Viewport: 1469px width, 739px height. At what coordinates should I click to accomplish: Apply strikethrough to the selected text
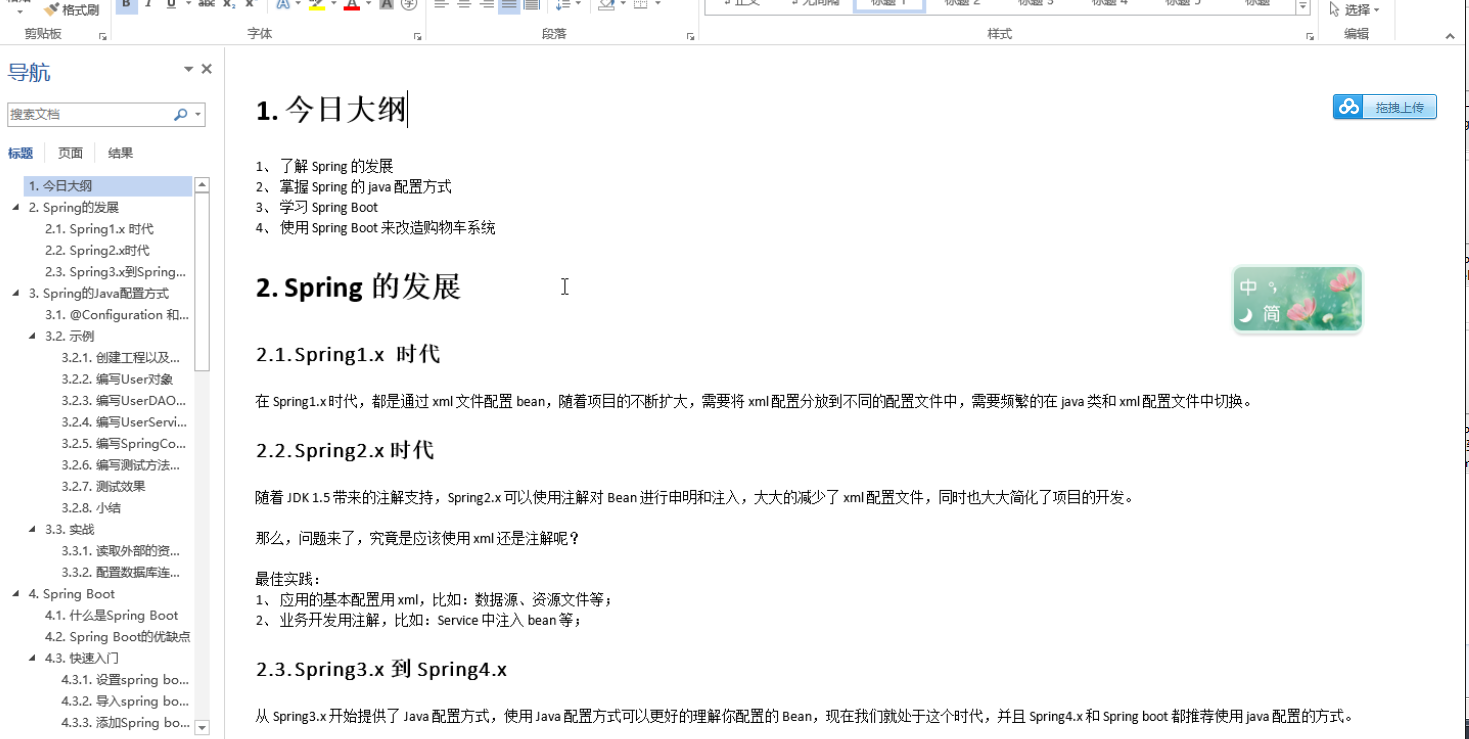click(206, 4)
